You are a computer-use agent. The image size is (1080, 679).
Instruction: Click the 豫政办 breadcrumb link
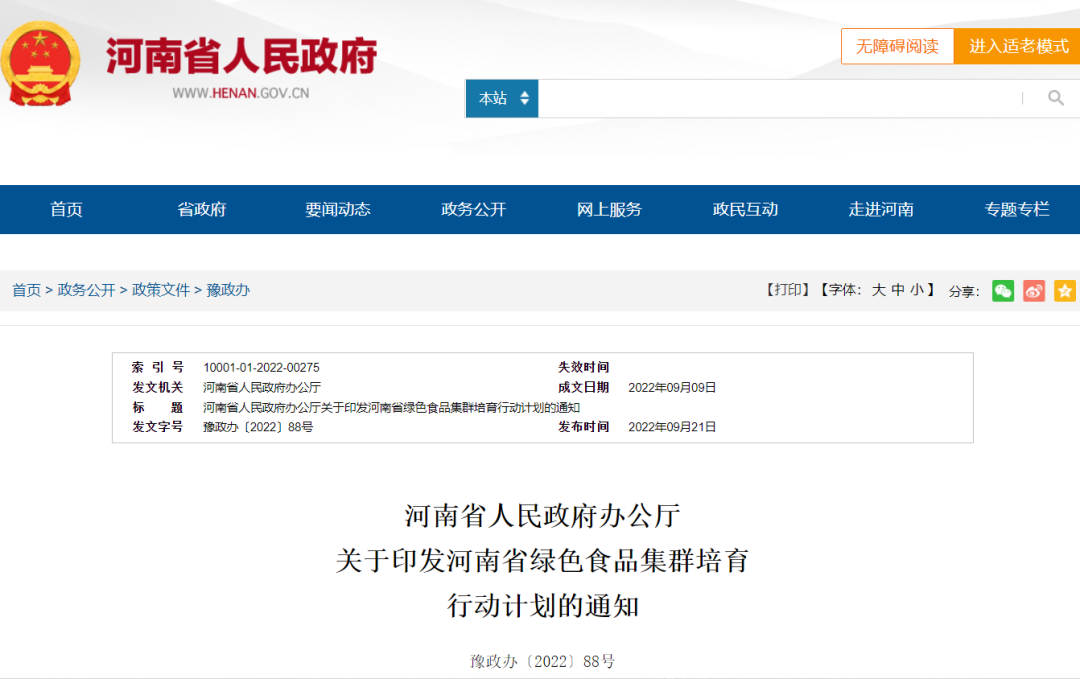[228, 290]
